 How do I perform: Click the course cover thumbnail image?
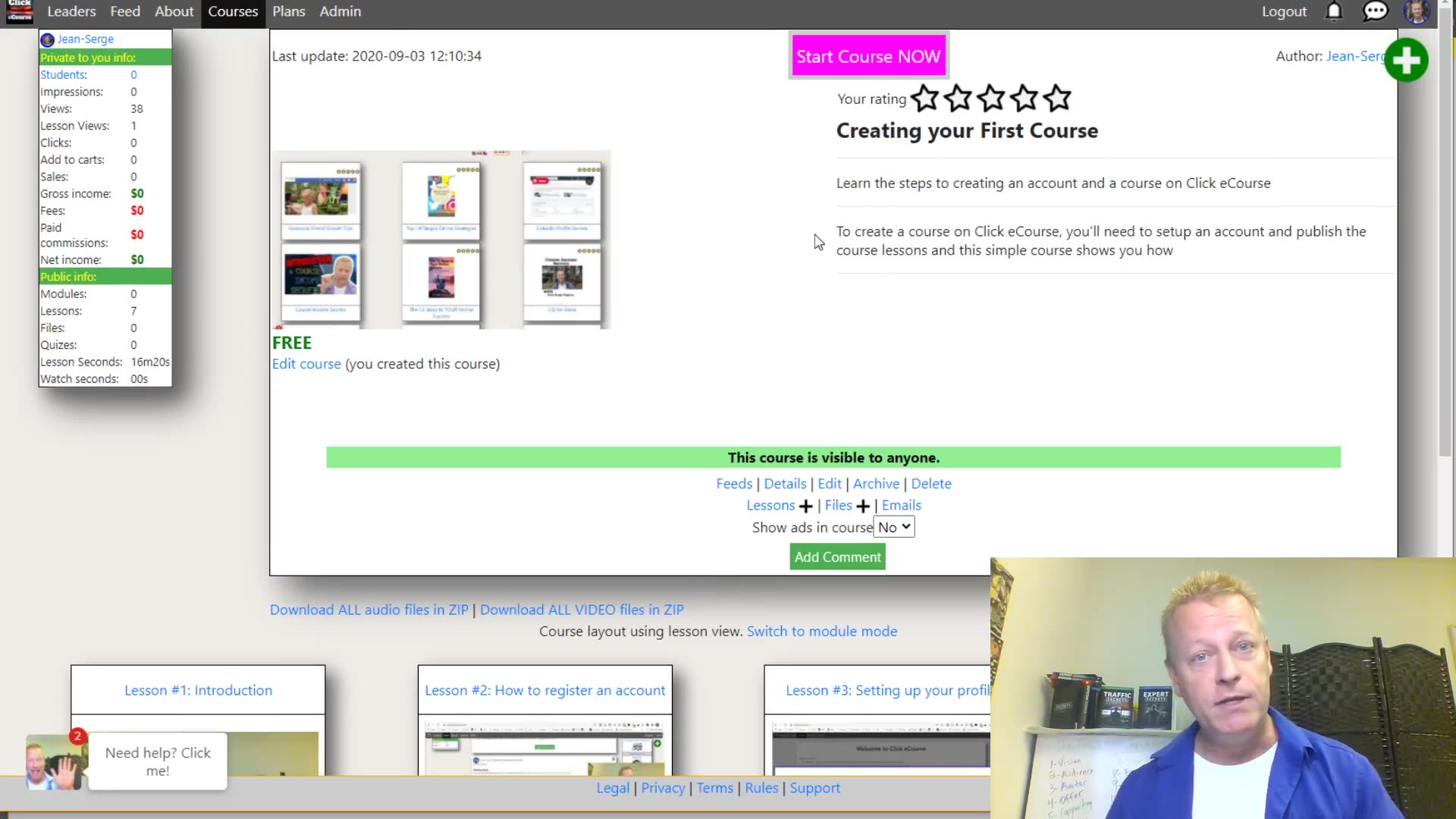tap(441, 240)
